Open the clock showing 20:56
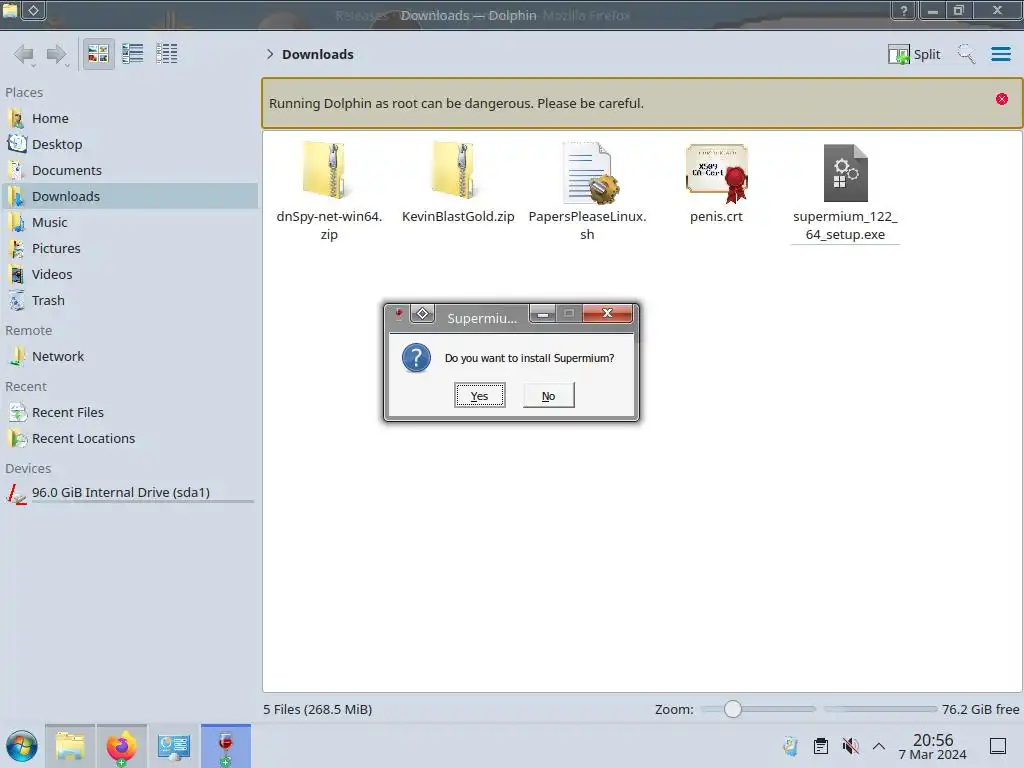The width and height of the screenshot is (1024, 768). coord(933,746)
